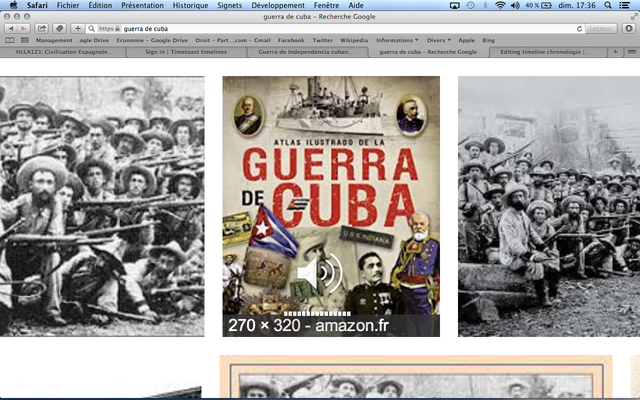Open Management Google Drive bookmark
Viewport: 640px width, 400px height.
(72, 40)
